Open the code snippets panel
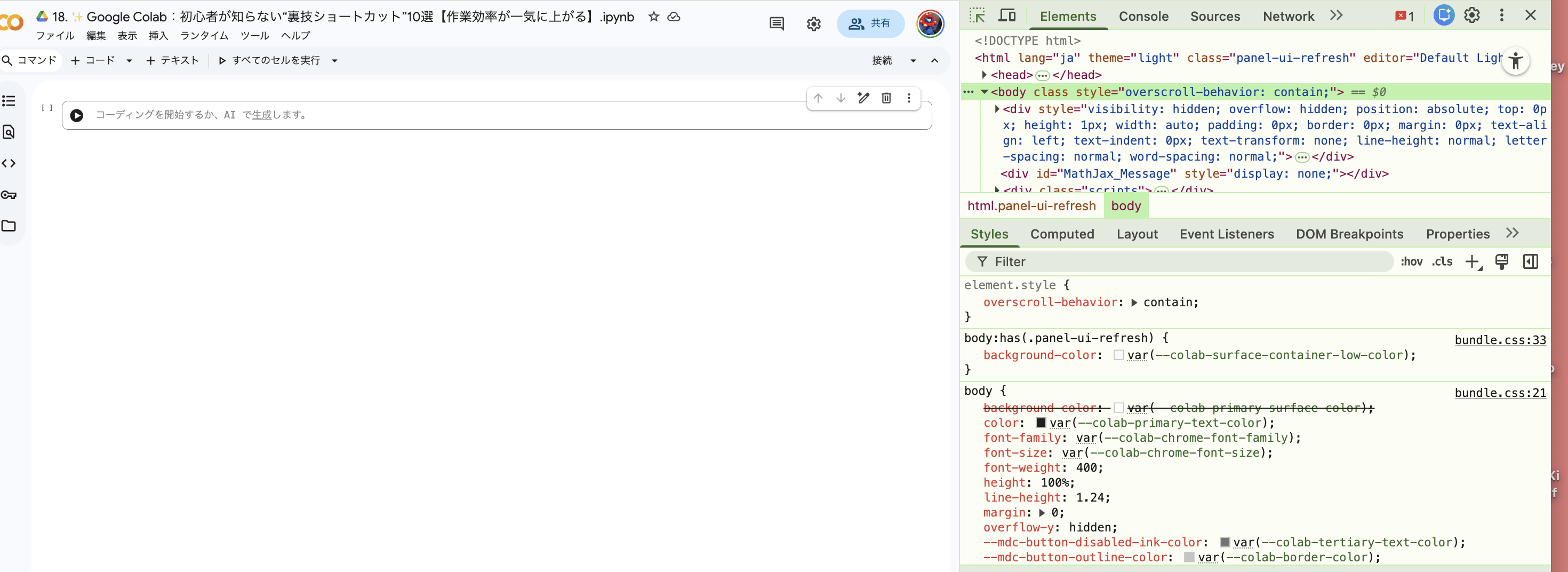Screen dimensions: 1568x572 [x=9, y=163]
